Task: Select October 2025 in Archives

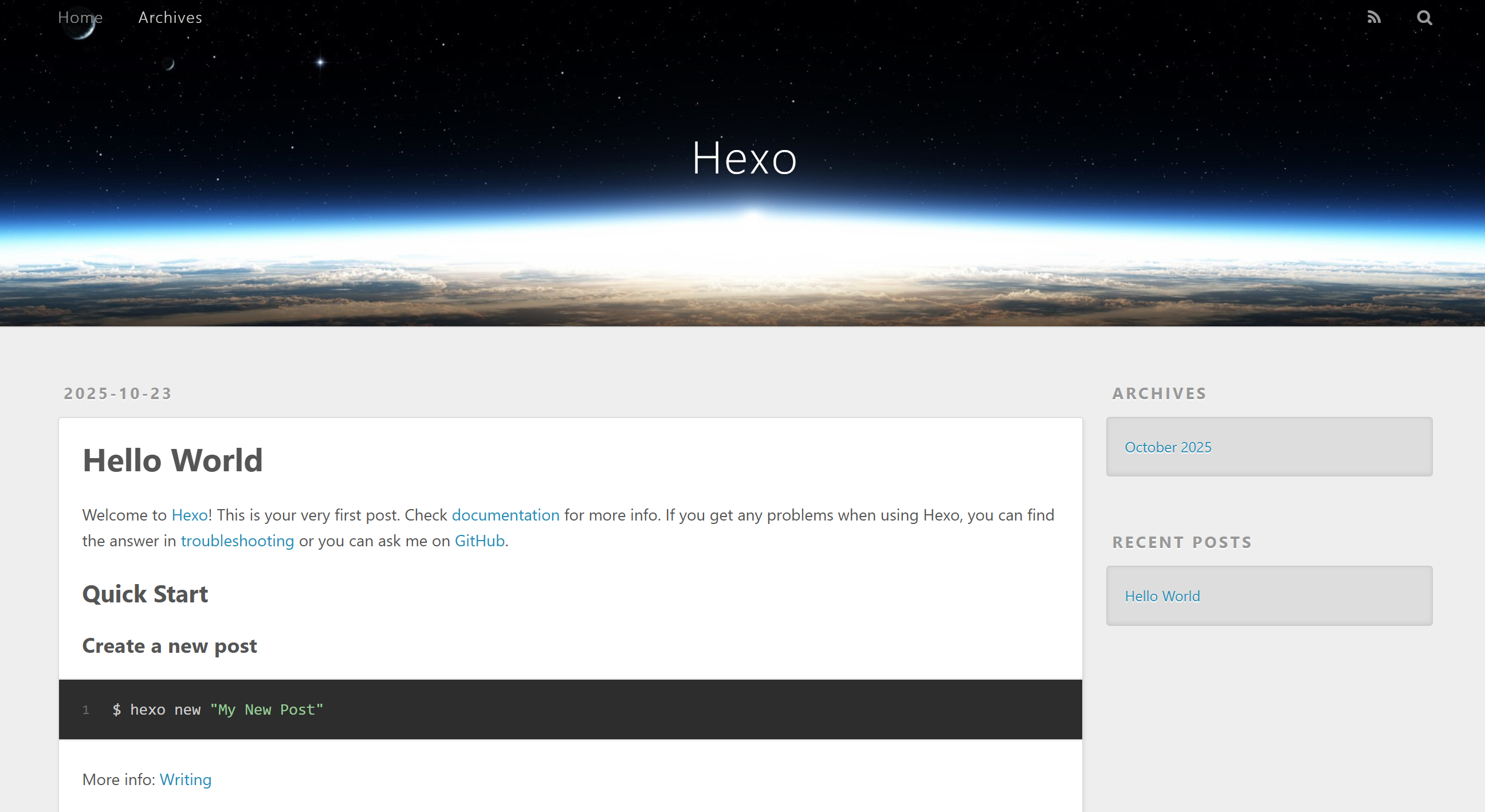Action: 1168,447
